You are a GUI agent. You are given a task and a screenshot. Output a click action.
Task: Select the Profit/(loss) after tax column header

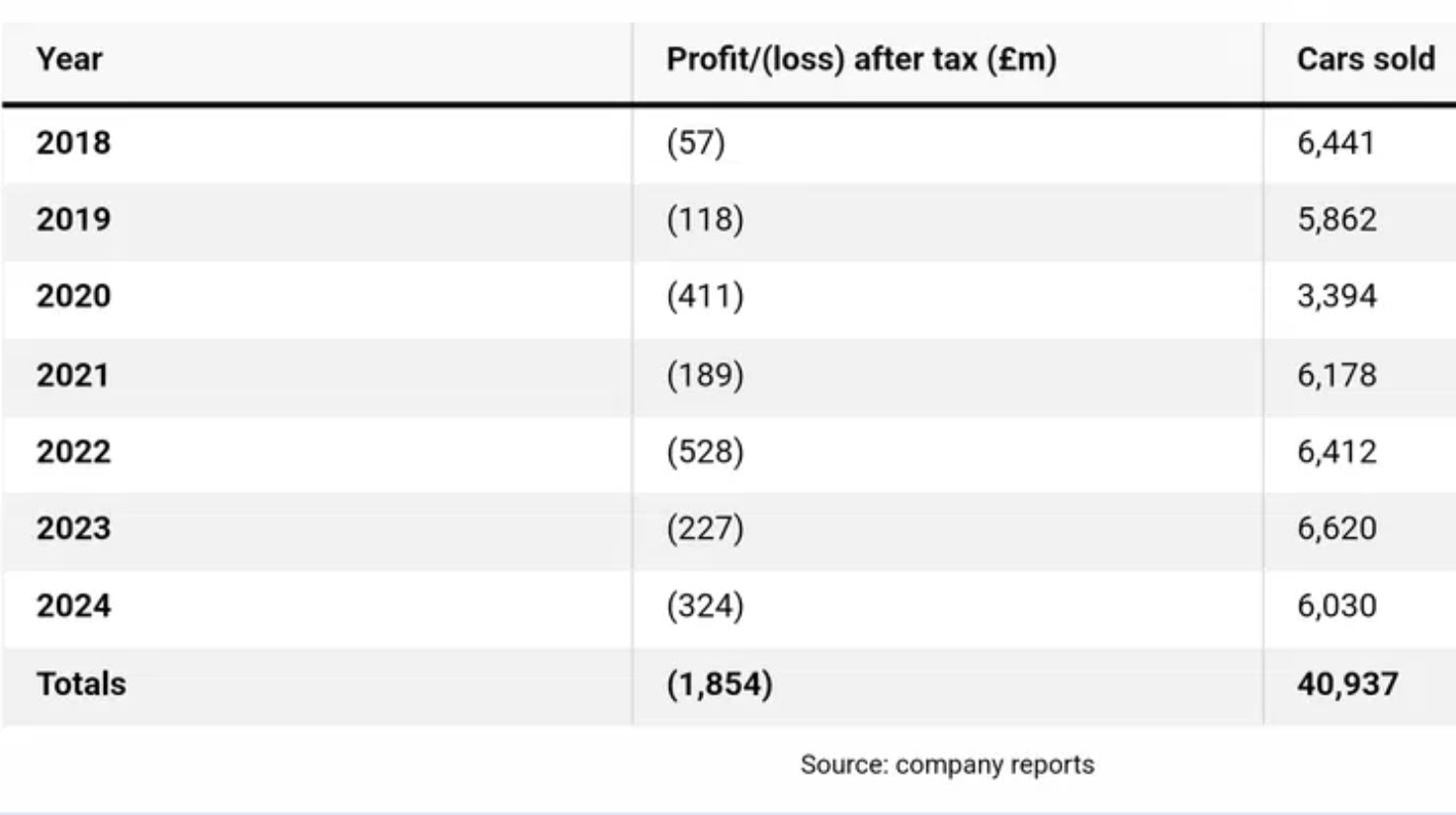click(x=861, y=59)
